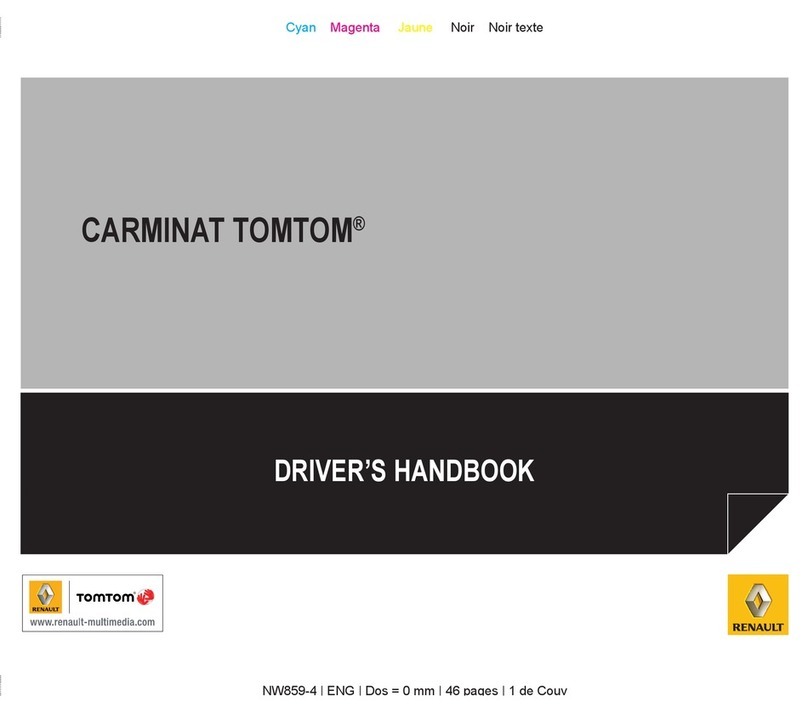
Task: Select the 'Cyan' color label
Action: click(301, 27)
